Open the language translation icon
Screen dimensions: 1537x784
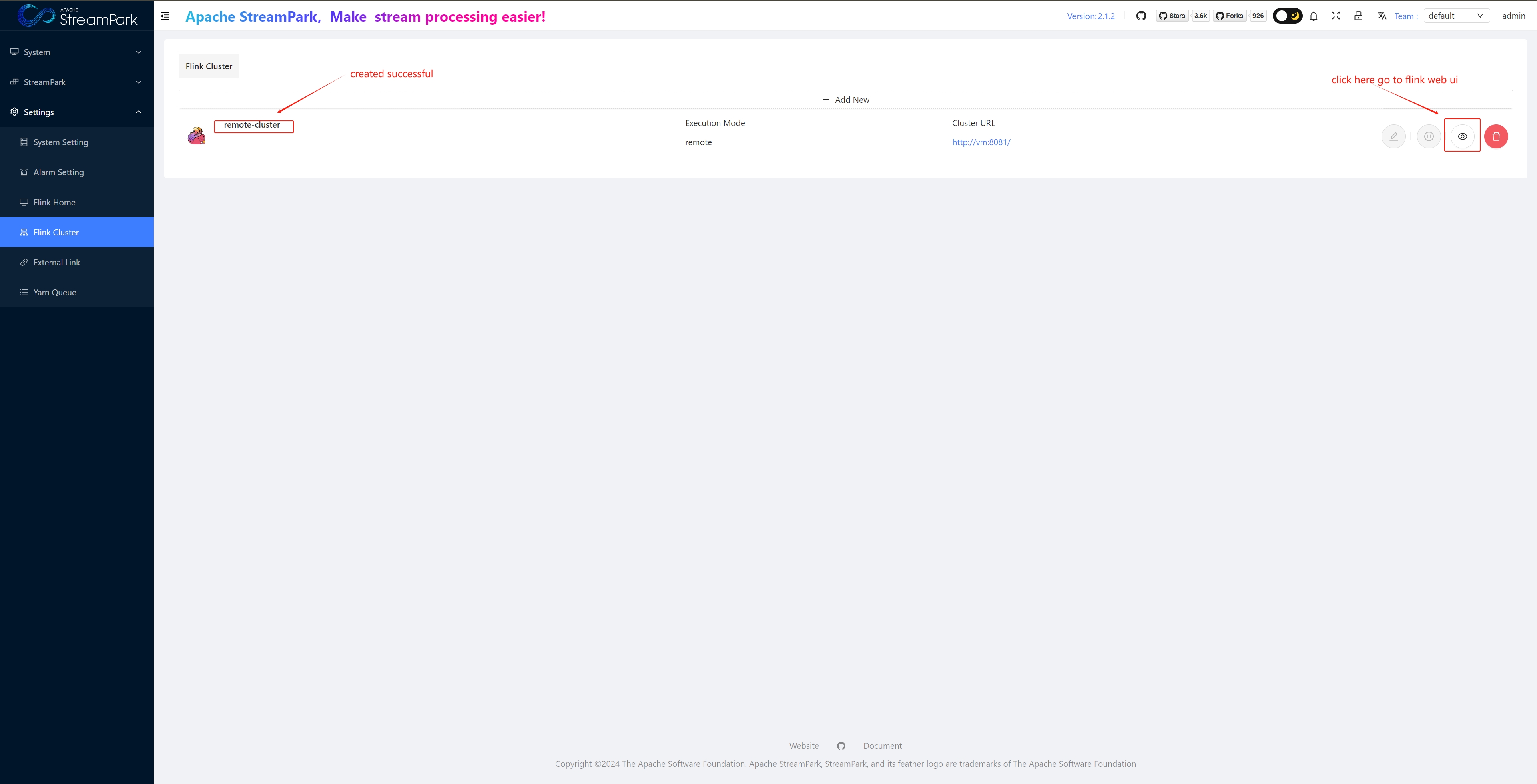[1382, 16]
